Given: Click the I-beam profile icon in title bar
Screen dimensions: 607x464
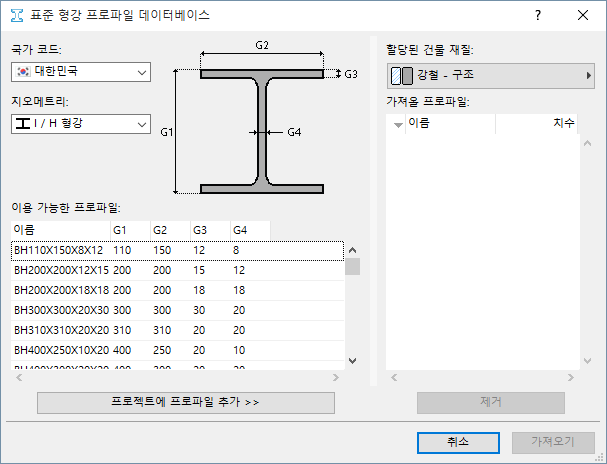Looking at the screenshot, I should pos(17,15).
